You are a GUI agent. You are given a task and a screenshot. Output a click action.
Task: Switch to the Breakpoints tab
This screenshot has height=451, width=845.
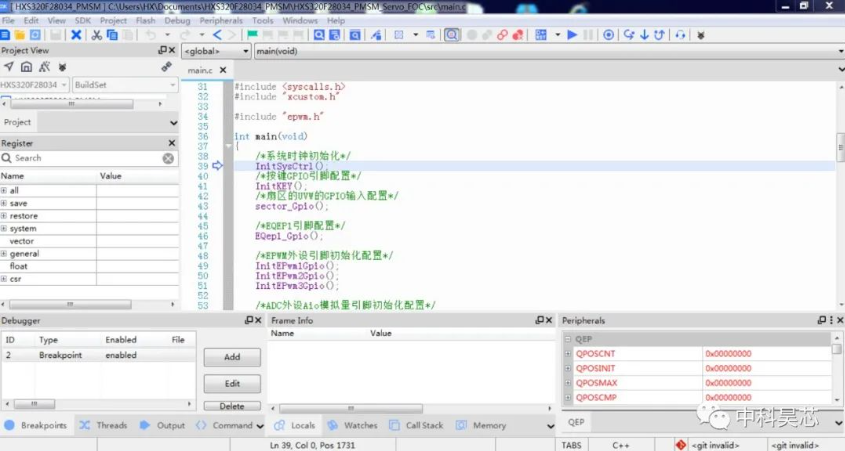[36, 425]
